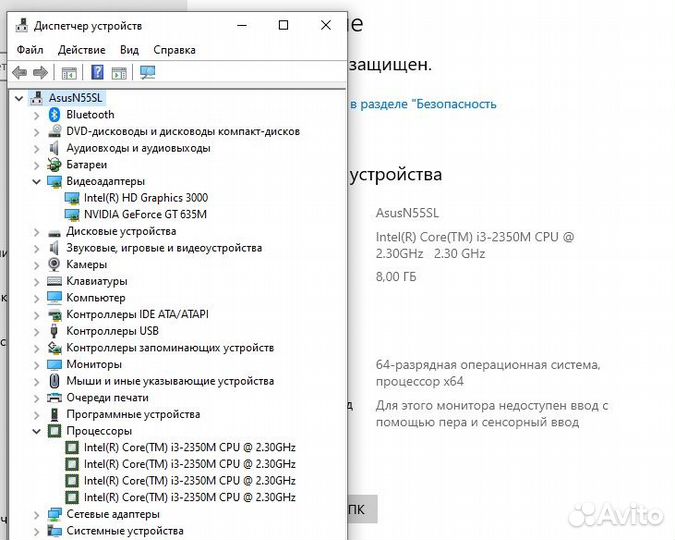Select Intel(R) HD Graphics 3000 label
Image resolution: width=675 pixels, height=540 pixels.
[146, 198]
